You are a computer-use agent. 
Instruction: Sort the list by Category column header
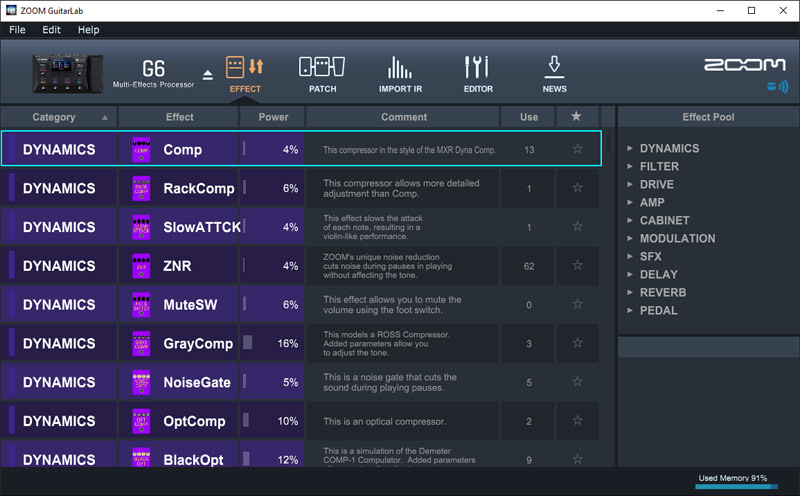click(x=59, y=117)
